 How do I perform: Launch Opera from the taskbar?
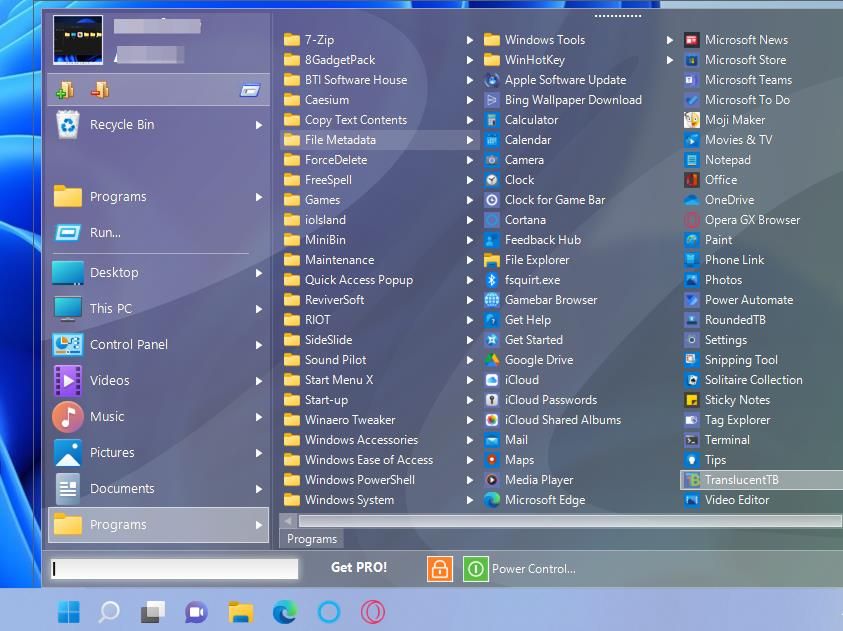click(x=373, y=612)
